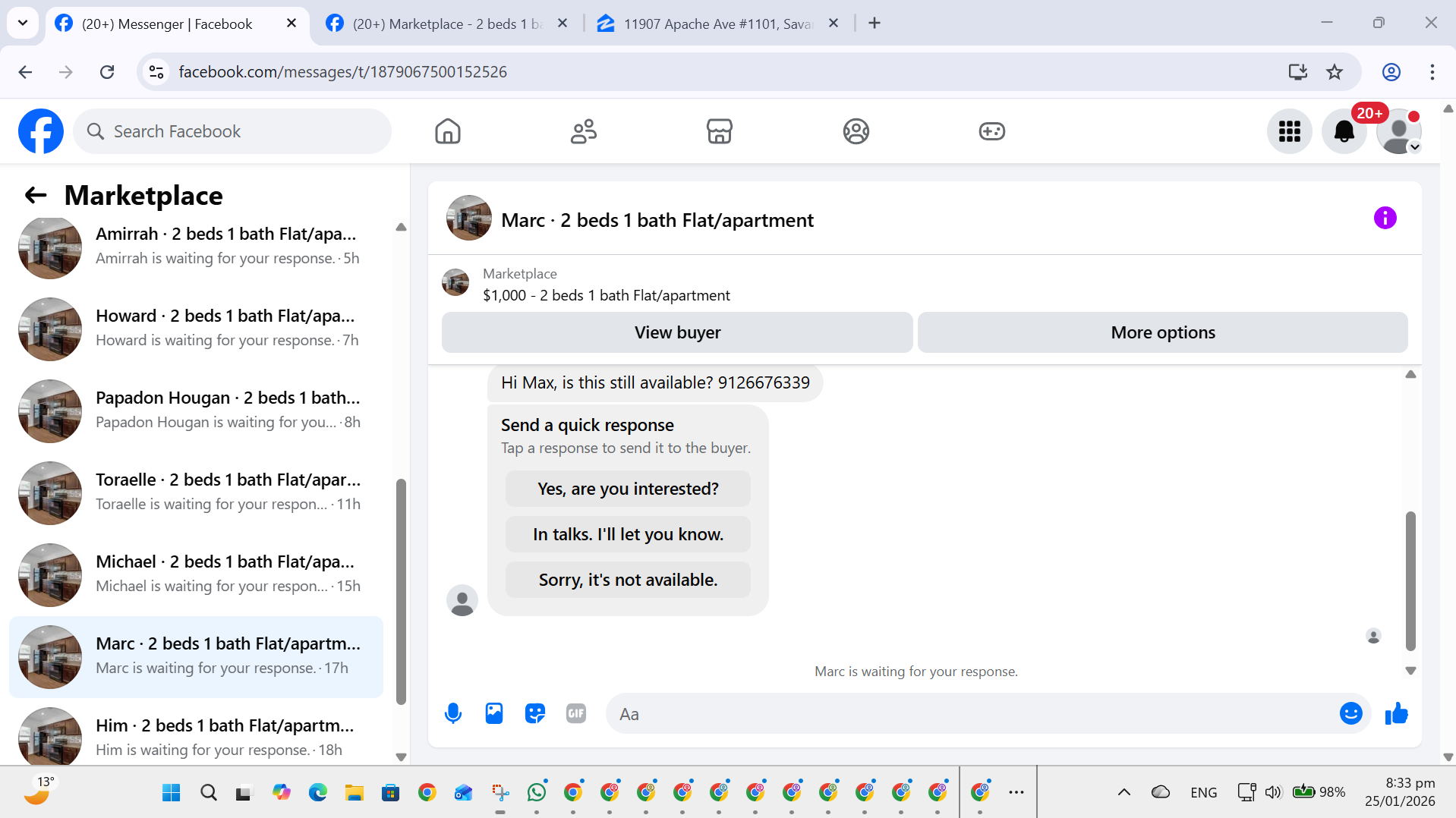
Task: Click the Search Facebook field
Action: 232,131
